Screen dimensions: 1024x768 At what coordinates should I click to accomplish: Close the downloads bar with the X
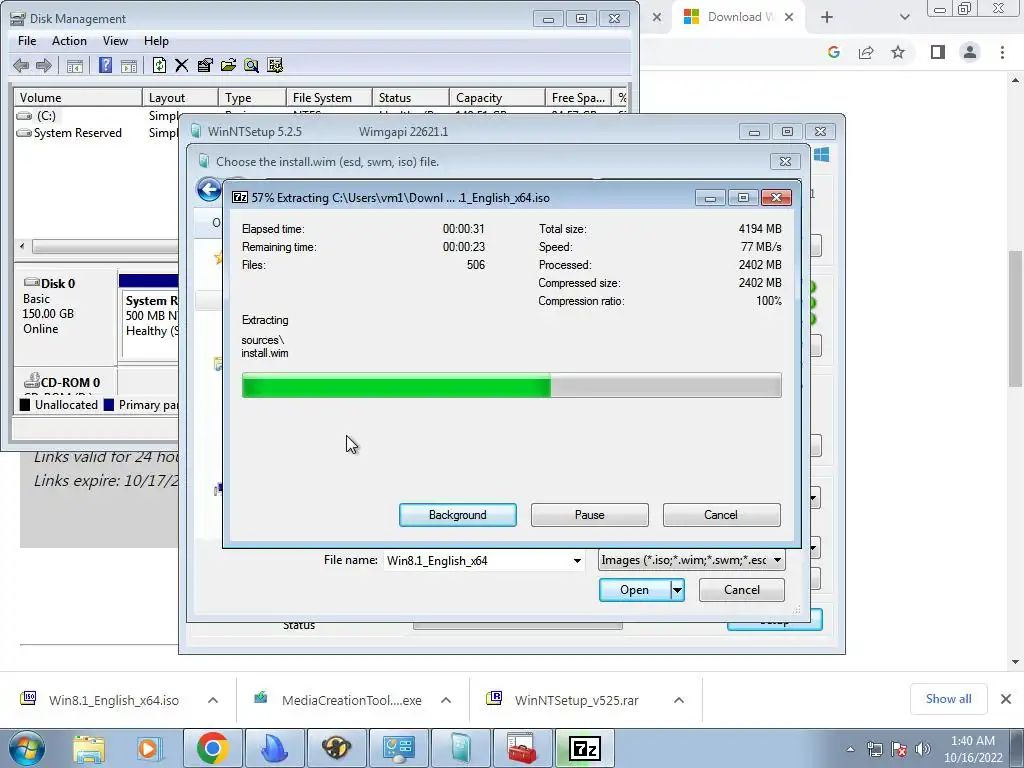[1006, 699]
